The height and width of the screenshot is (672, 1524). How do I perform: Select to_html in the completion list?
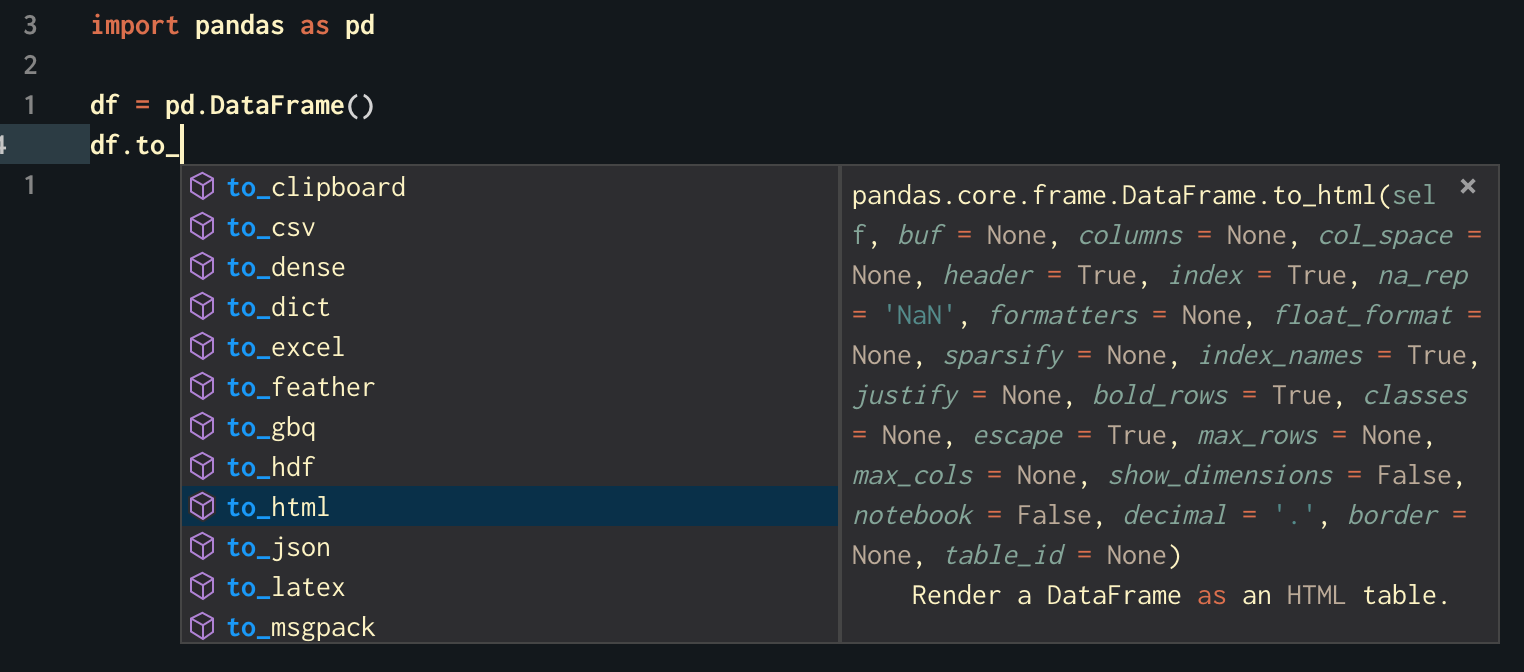[x=278, y=506]
